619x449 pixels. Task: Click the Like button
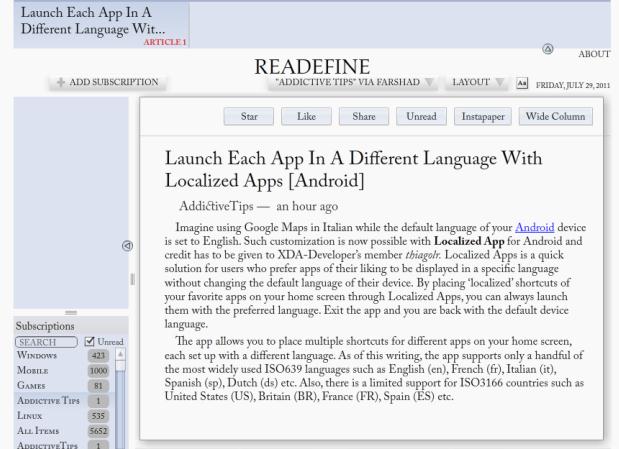(x=306, y=116)
